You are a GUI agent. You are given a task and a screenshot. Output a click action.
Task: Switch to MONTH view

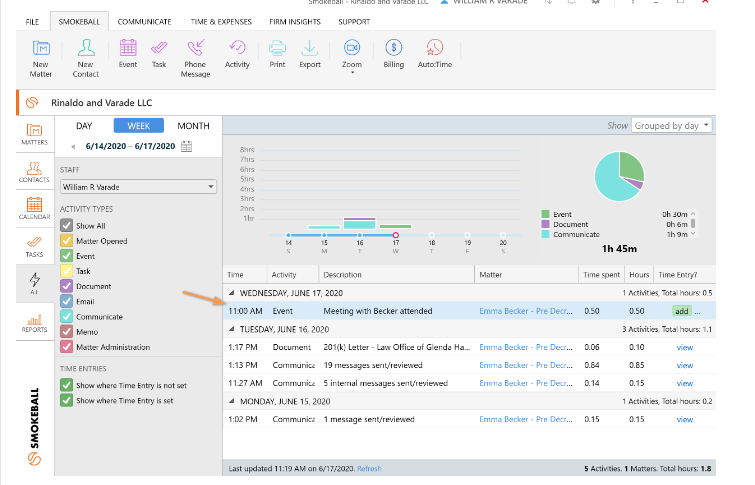point(193,126)
